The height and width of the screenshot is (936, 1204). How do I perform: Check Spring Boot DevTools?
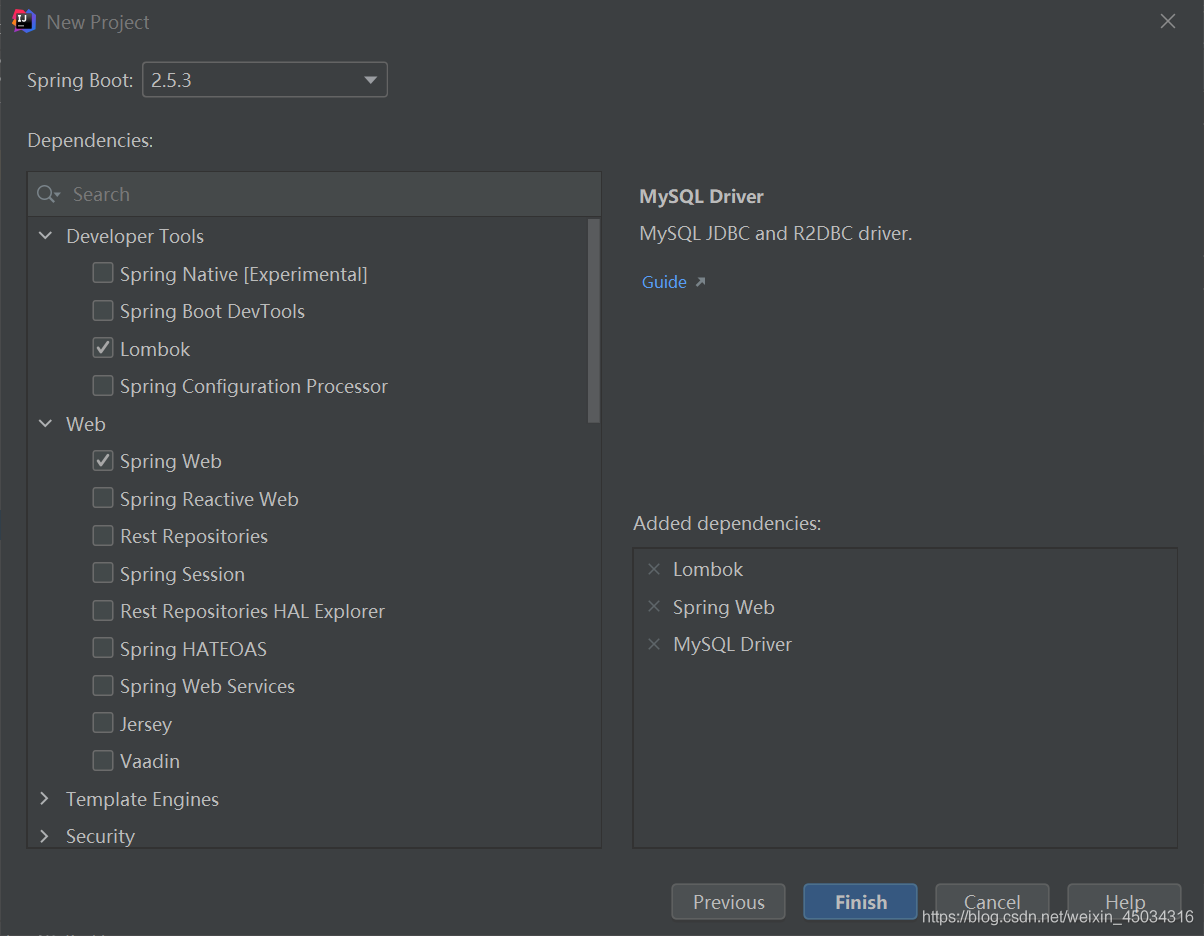point(103,311)
